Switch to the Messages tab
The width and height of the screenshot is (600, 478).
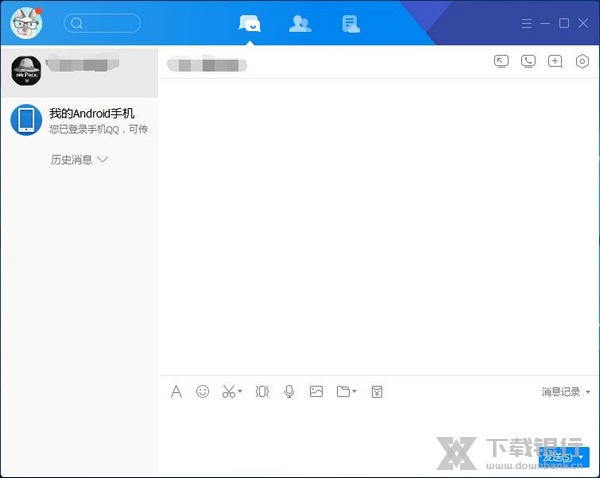tap(249, 23)
